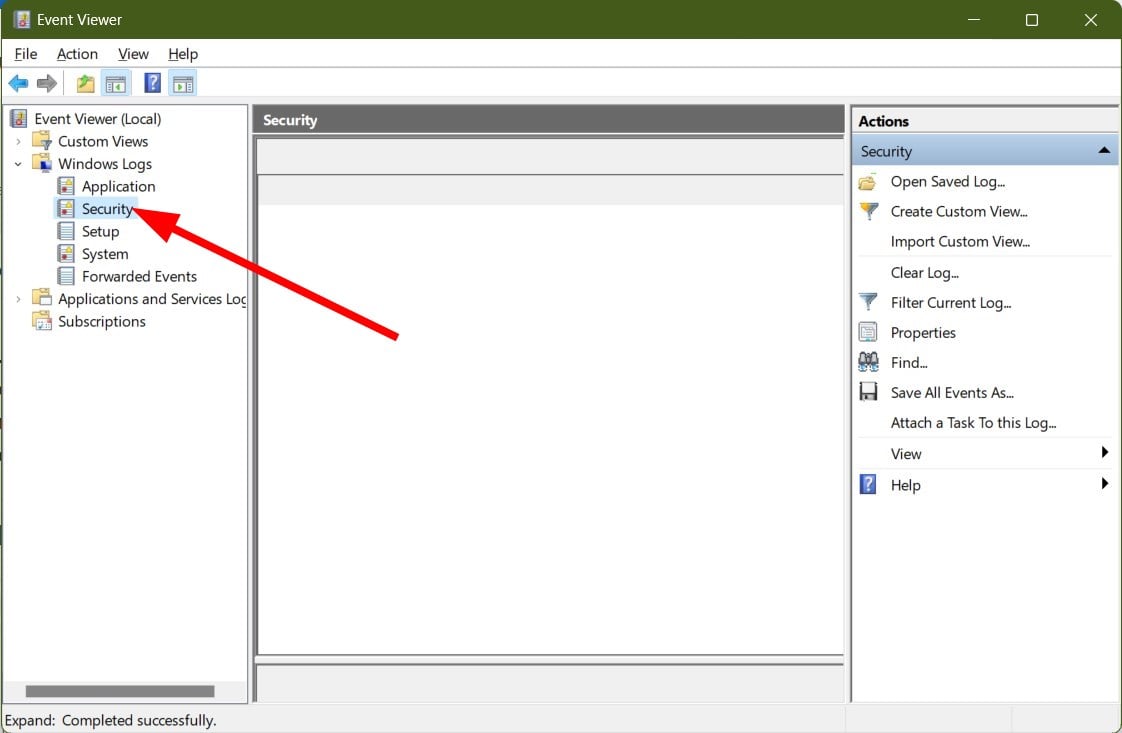Click the tree pane horizontal scrollbar thumb

click(x=119, y=691)
